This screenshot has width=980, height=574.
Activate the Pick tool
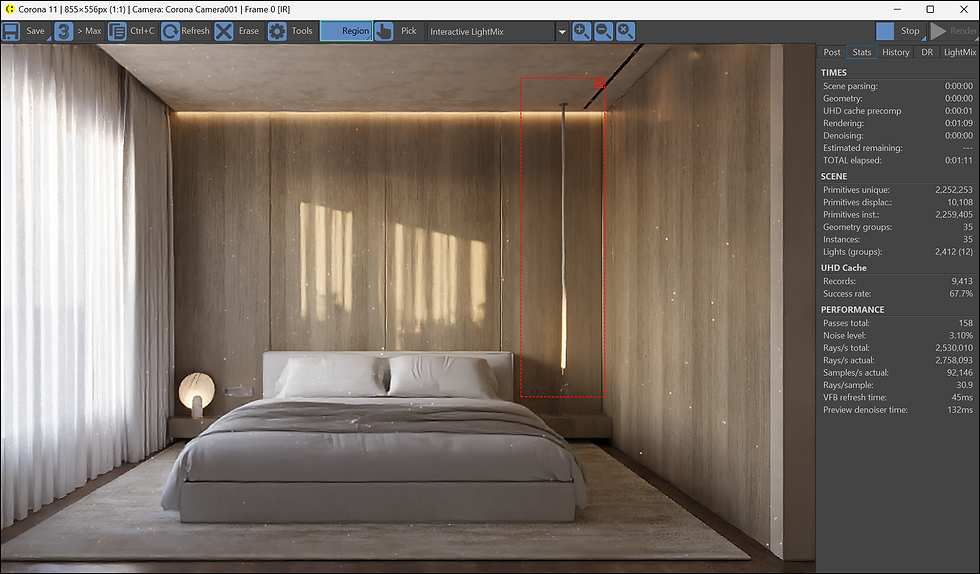(x=396, y=31)
